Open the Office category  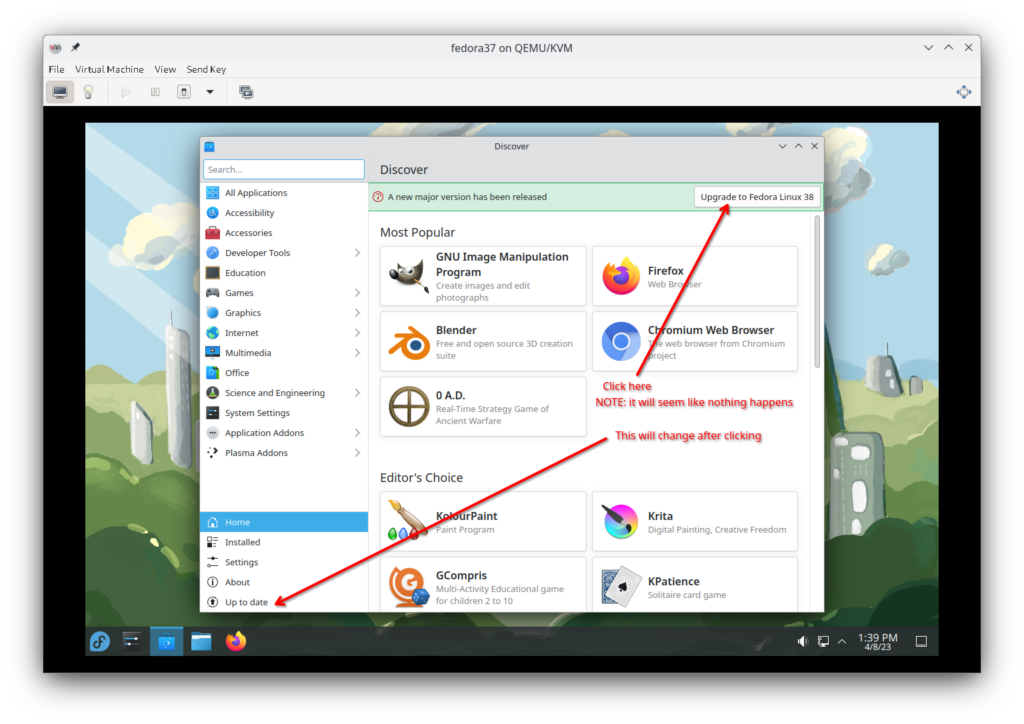[284, 373]
